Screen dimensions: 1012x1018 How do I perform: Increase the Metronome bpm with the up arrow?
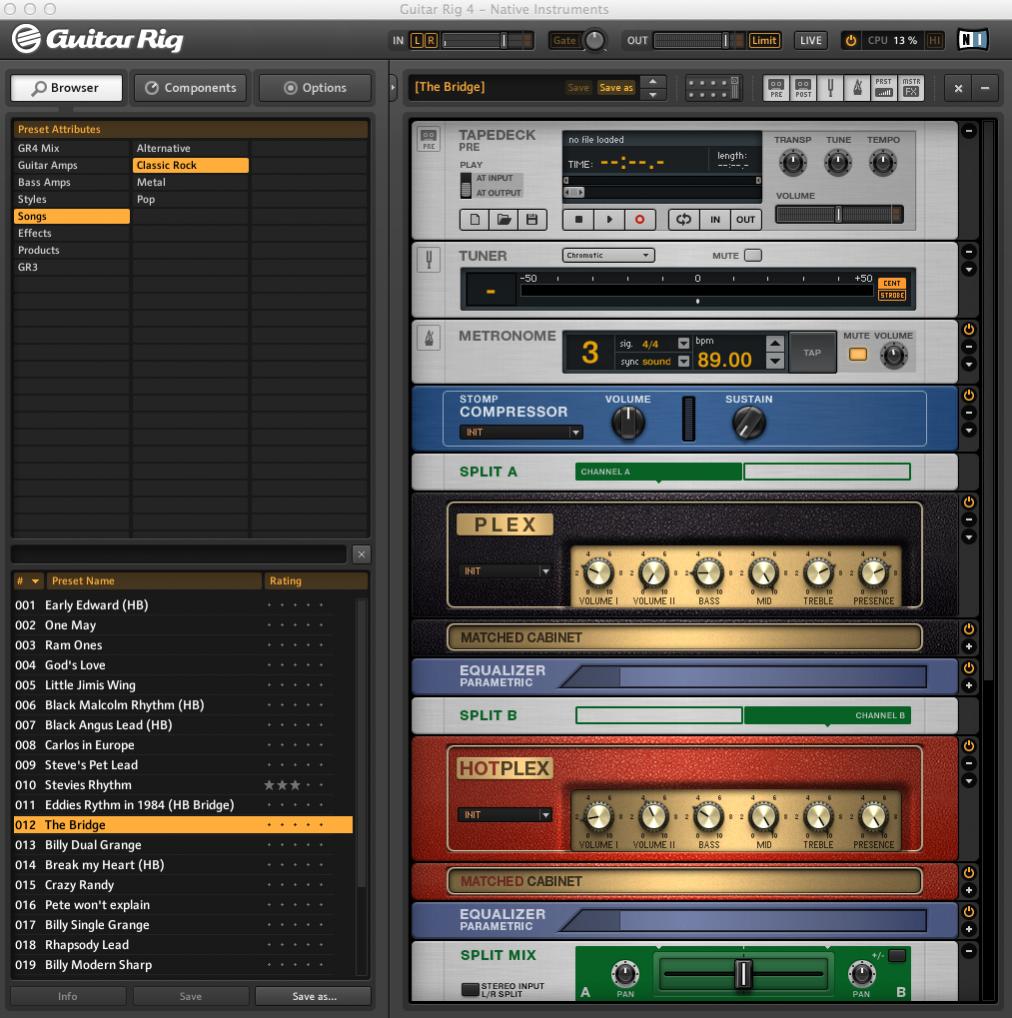click(775, 343)
